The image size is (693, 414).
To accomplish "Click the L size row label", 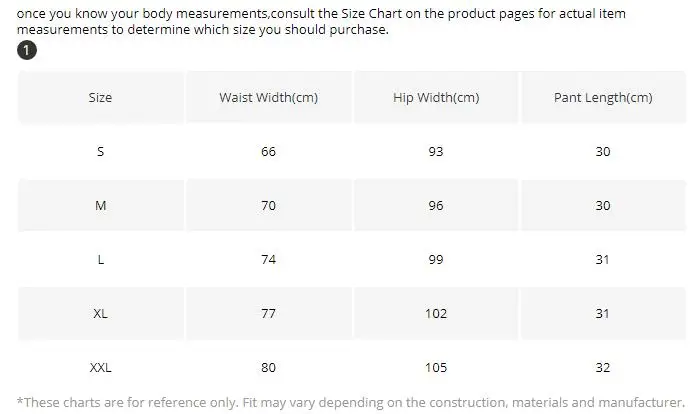I will point(101,259).
